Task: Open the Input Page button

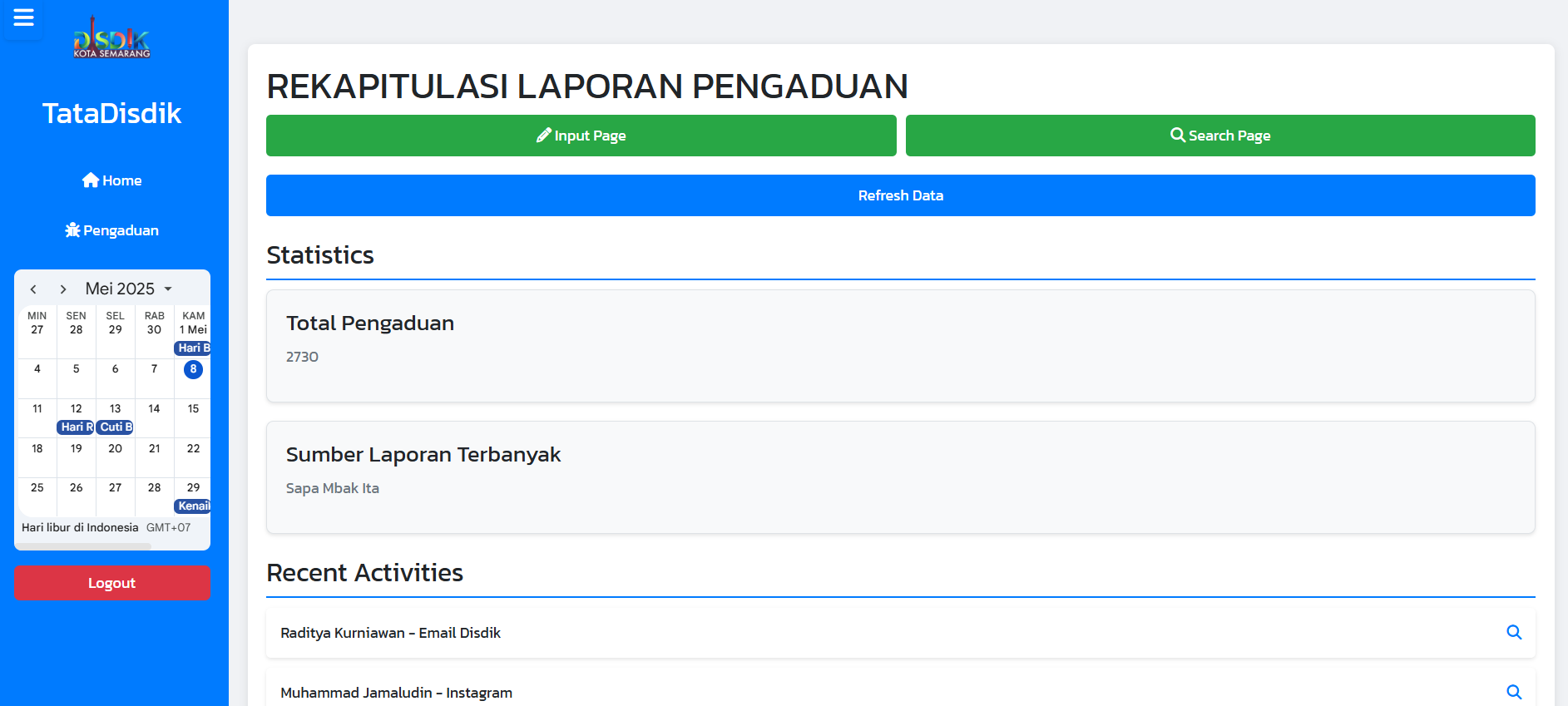Action: (581, 136)
